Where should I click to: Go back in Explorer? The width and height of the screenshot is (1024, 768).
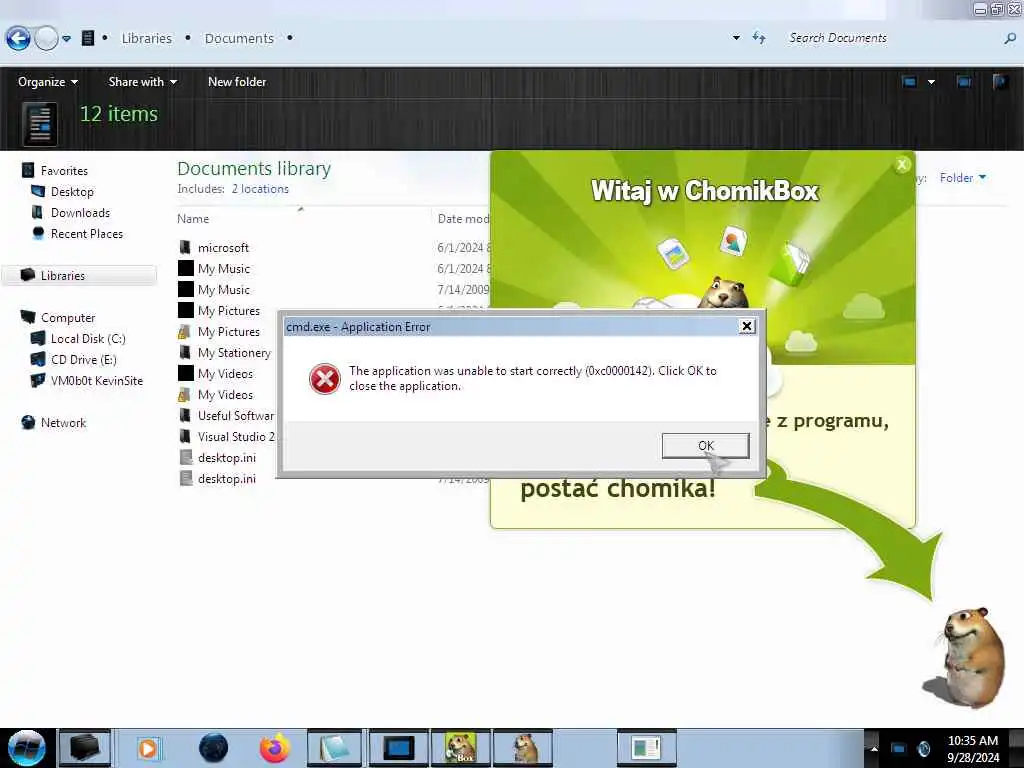[x=18, y=39]
